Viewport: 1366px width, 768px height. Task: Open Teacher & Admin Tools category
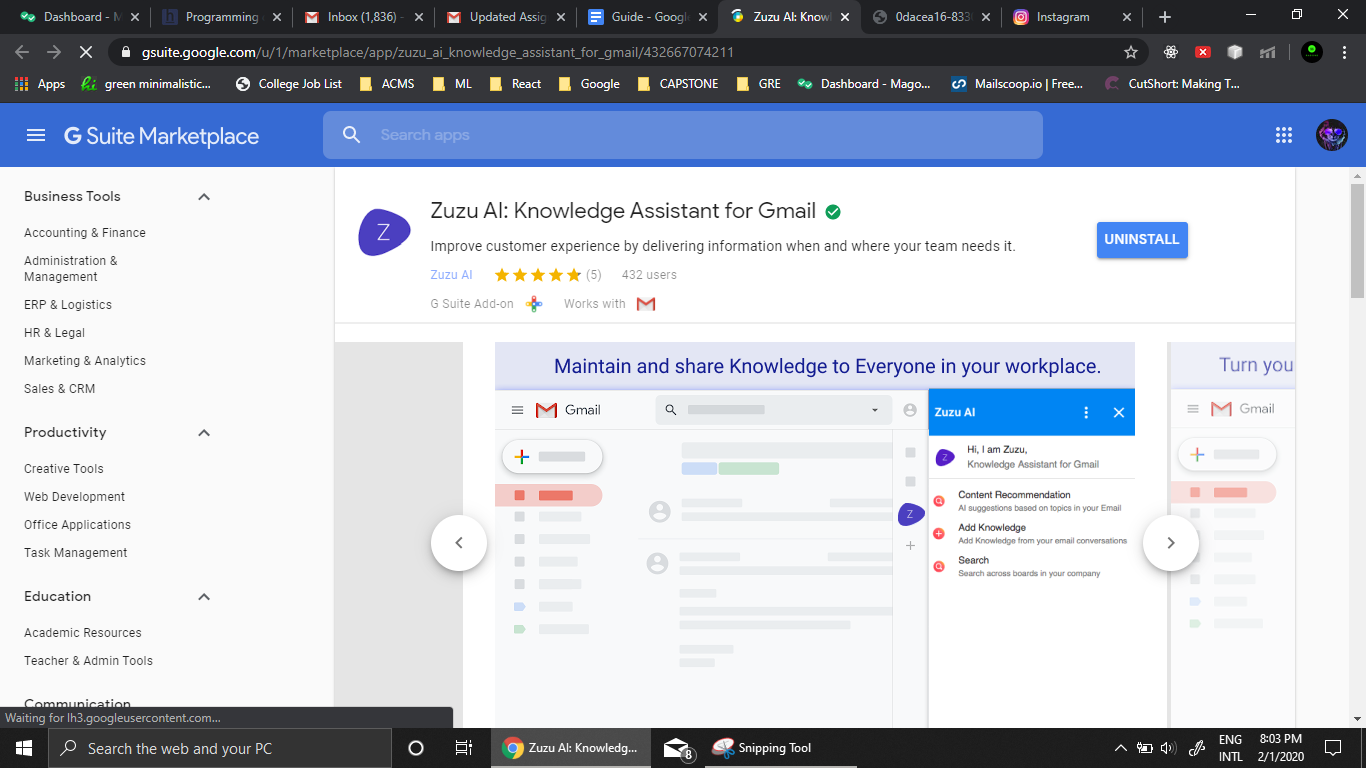88,661
